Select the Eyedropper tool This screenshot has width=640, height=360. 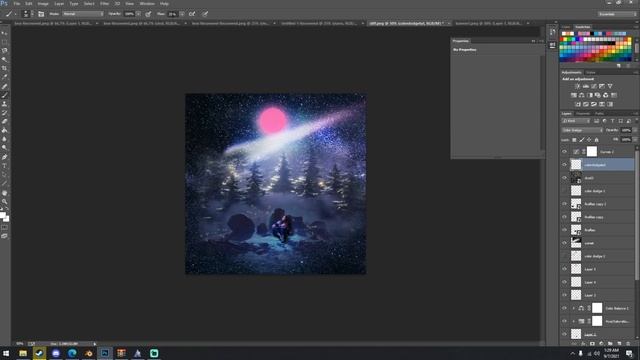click(4, 77)
